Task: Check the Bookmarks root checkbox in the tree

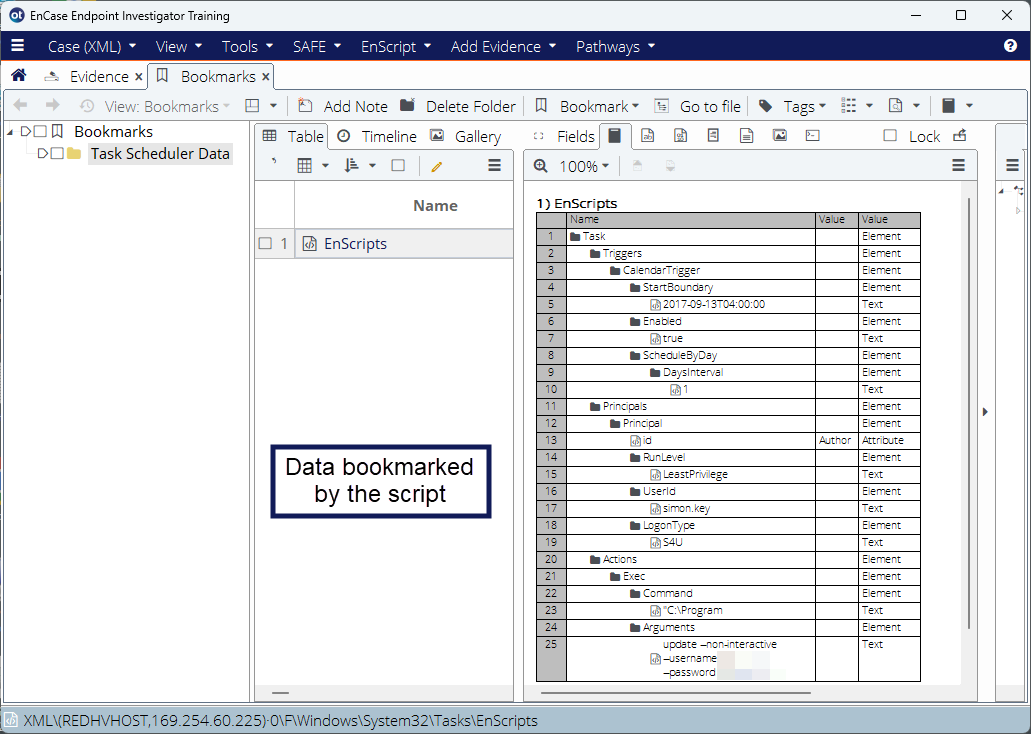Action: 40,132
